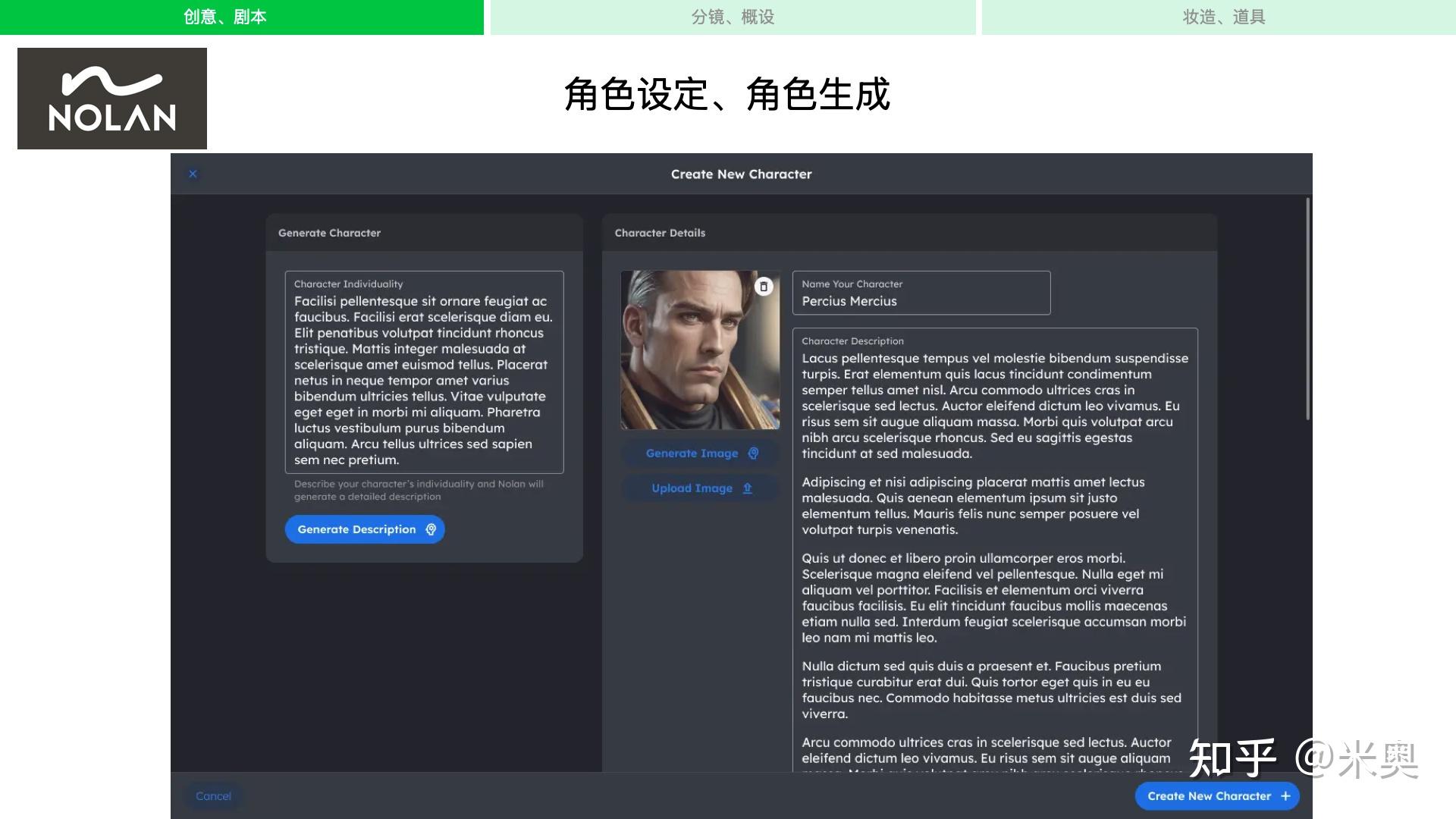Delete the character portrait with trash icon

pyautogui.click(x=764, y=287)
